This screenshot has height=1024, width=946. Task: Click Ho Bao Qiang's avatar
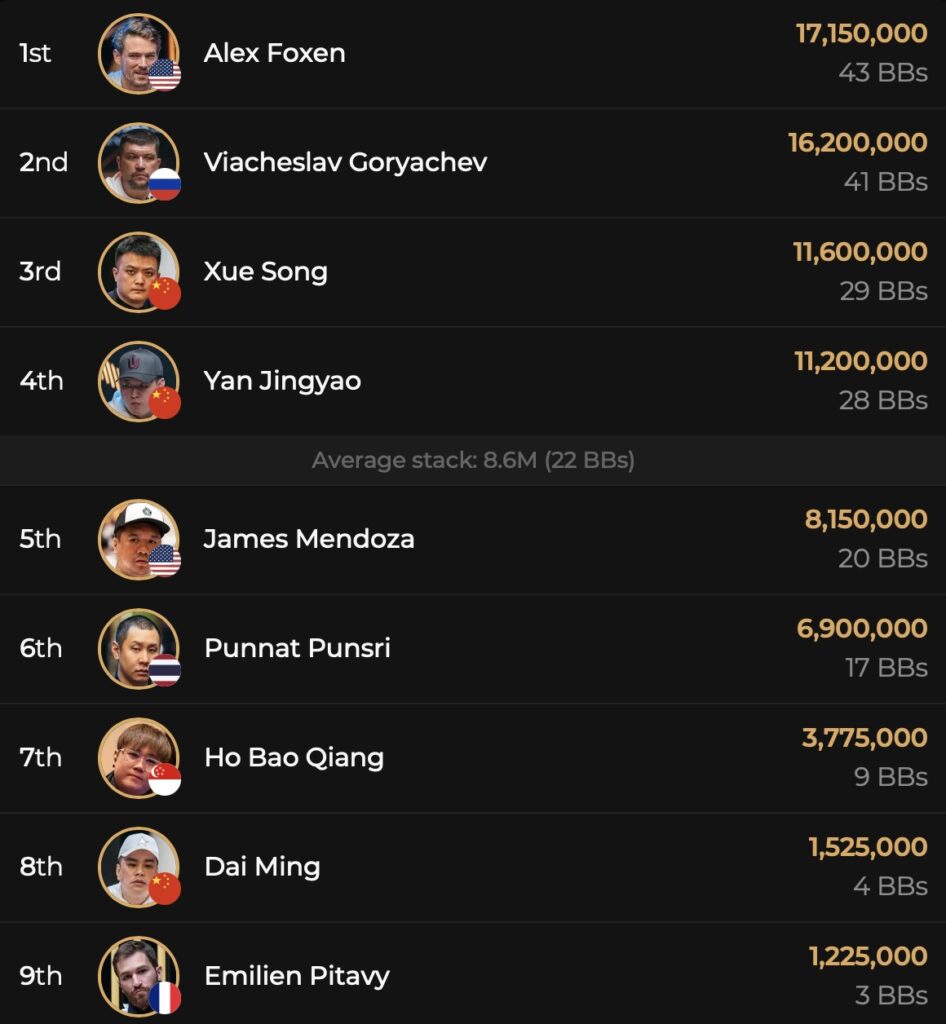click(137, 756)
